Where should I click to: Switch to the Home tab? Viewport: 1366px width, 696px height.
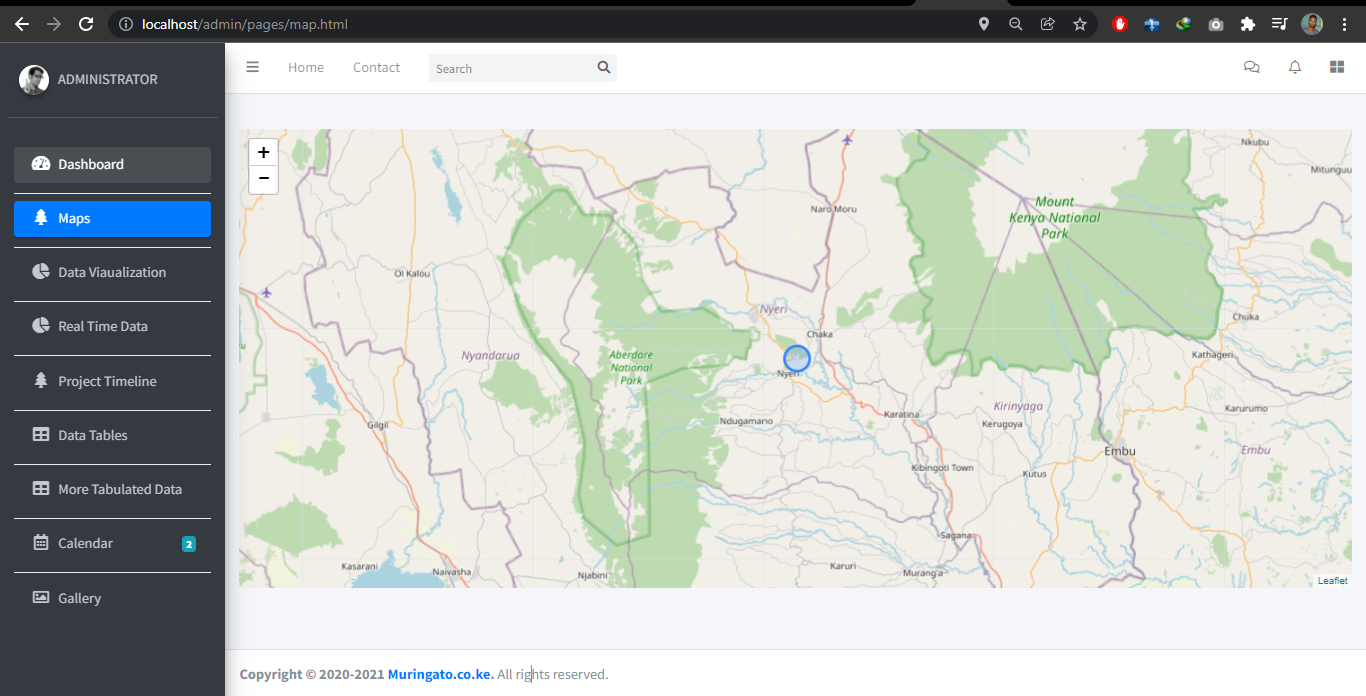coord(305,67)
